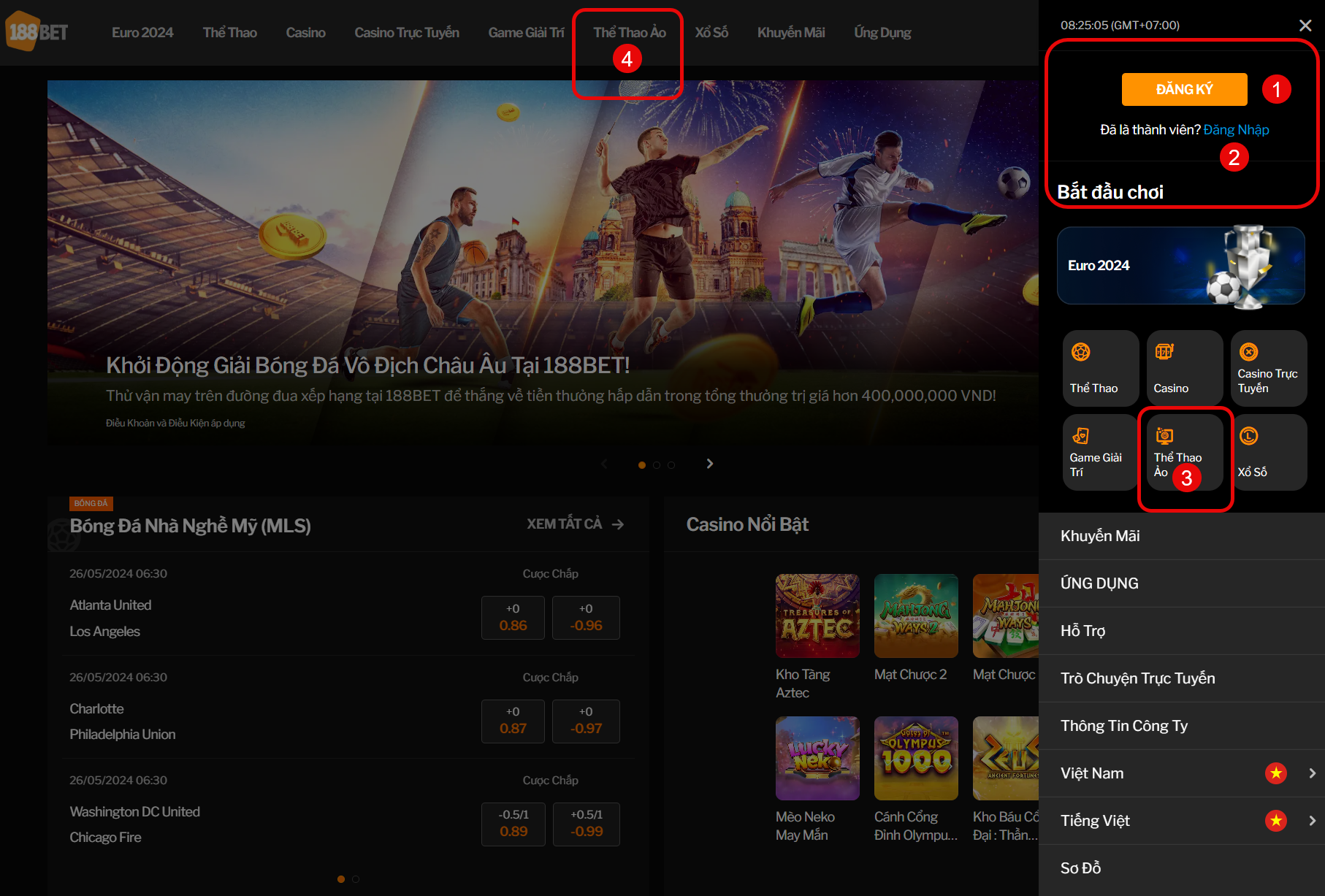This screenshot has width=1325, height=896.
Task: Open Casino tile in side panel
Action: (1185, 368)
